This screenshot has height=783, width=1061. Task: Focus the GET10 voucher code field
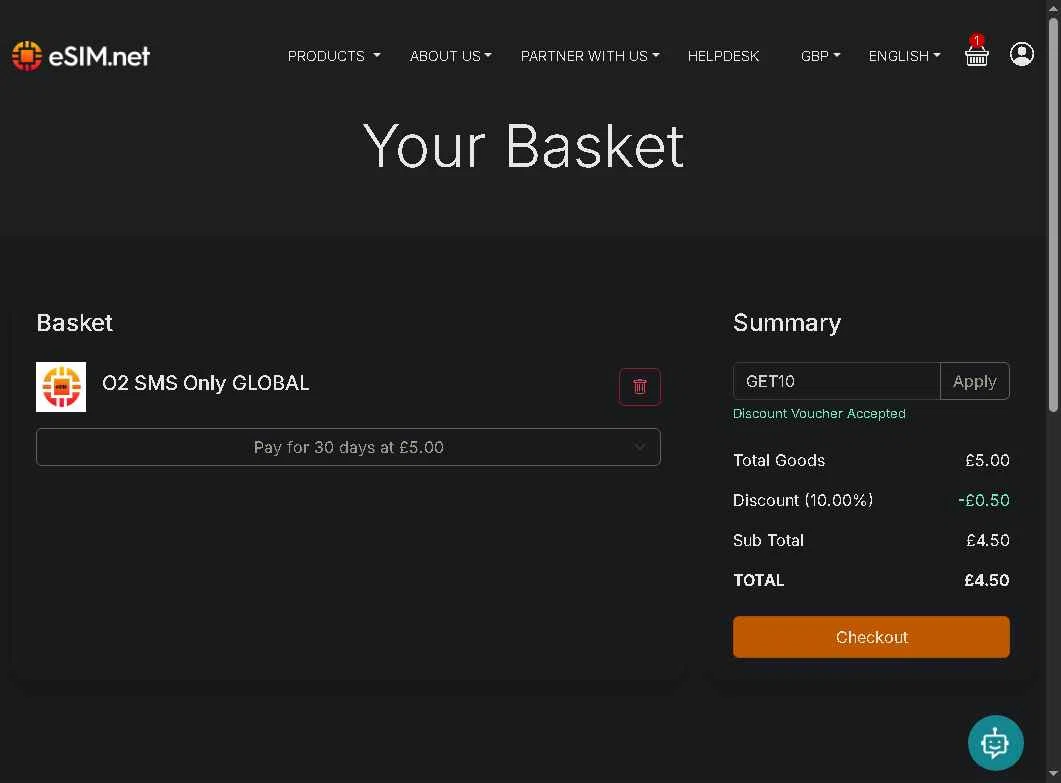836,381
